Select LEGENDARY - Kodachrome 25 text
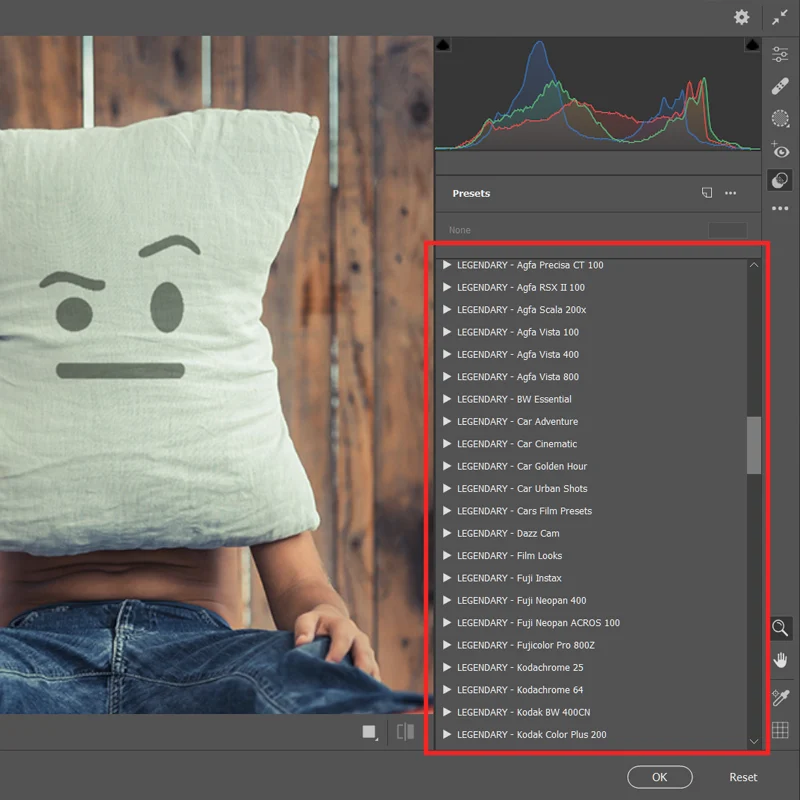This screenshot has width=800, height=800. click(520, 667)
